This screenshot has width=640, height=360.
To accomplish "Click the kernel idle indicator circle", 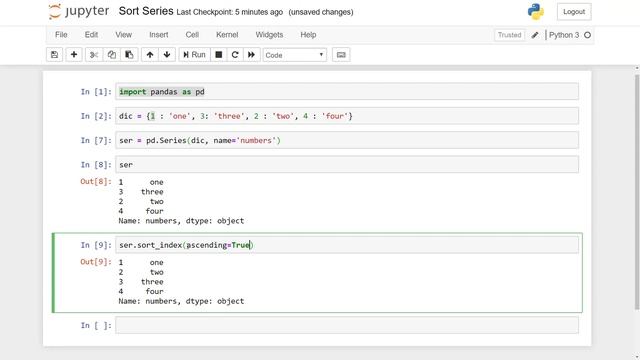I will pyautogui.click(x=587, y=35).
